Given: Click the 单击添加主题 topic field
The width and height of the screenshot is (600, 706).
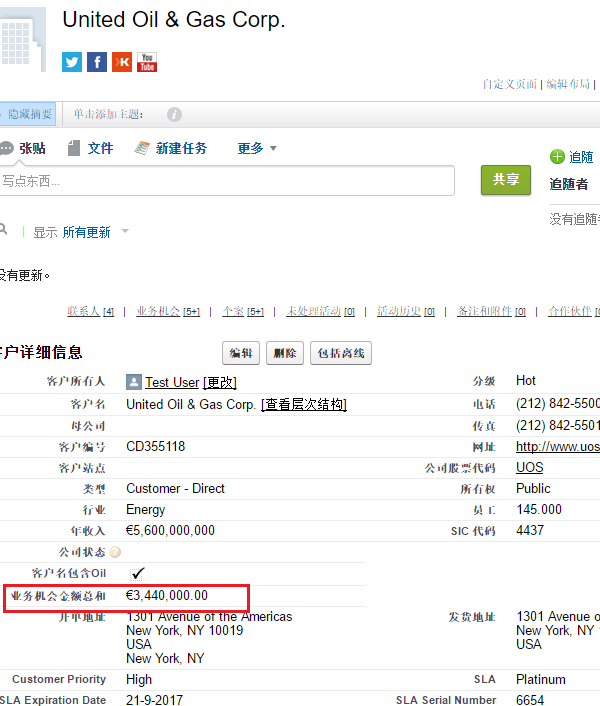Looking at the screenshot, I should tap(109, 114).
